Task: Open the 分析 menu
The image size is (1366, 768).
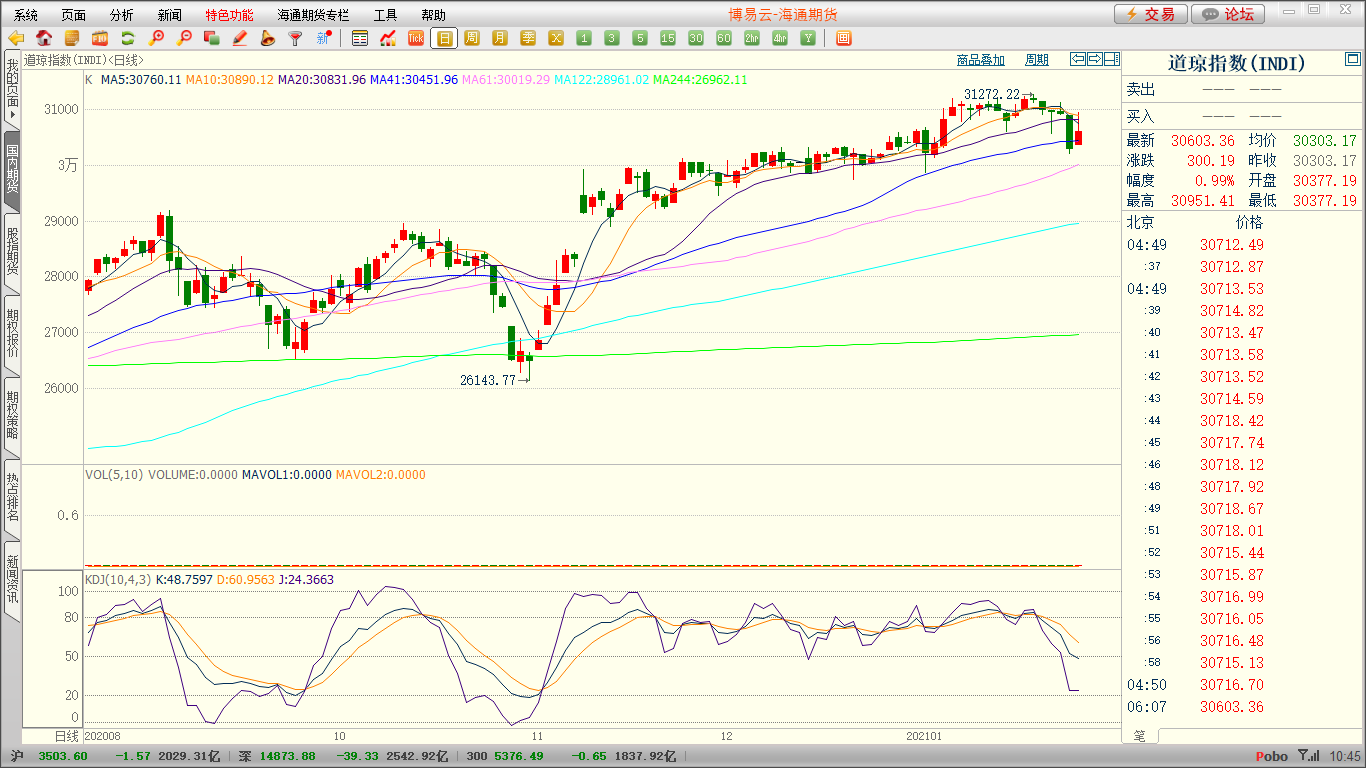Action: (x=122, y=15)
